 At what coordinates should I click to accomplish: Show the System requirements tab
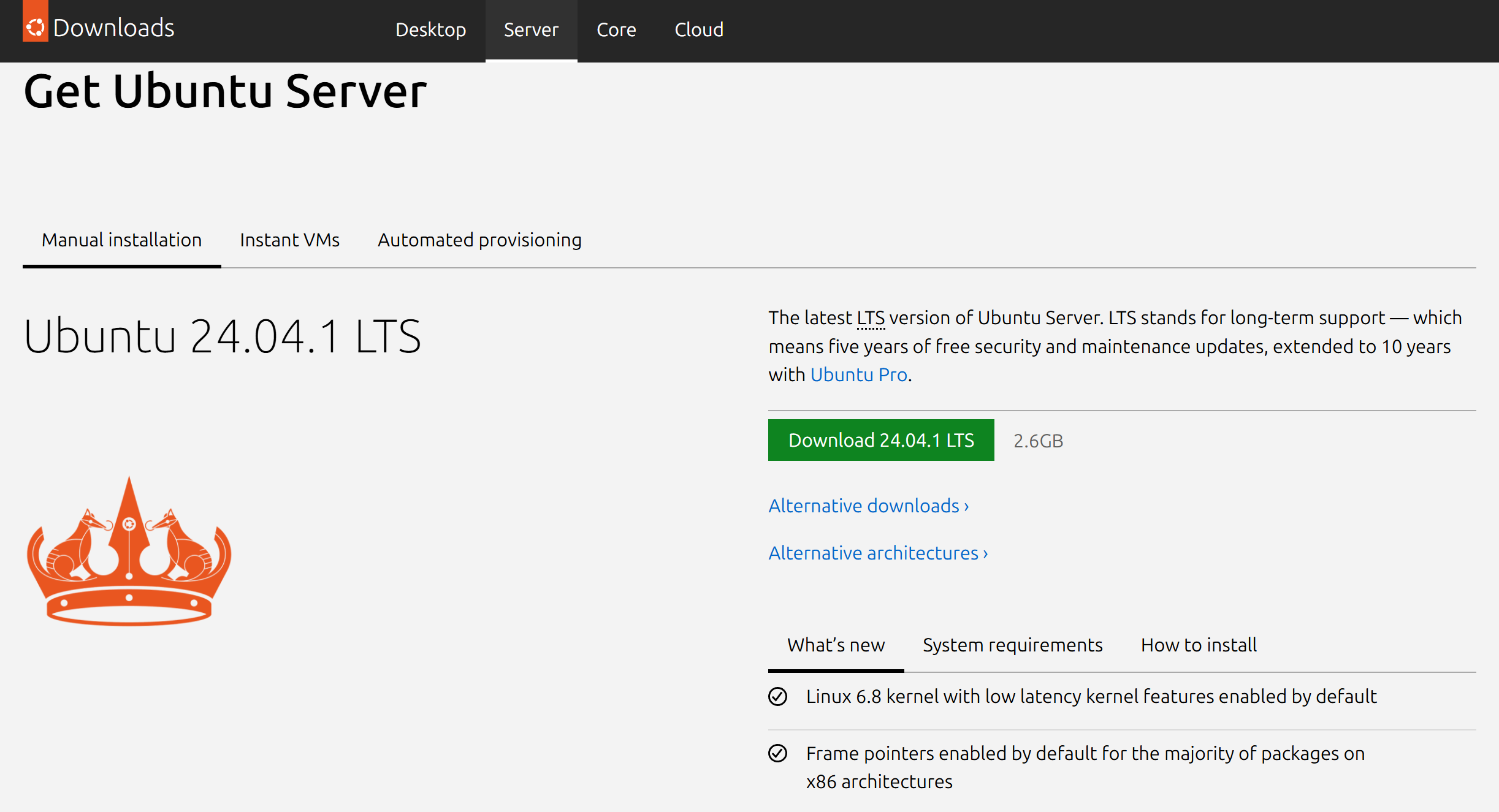tap(1012, 645)
